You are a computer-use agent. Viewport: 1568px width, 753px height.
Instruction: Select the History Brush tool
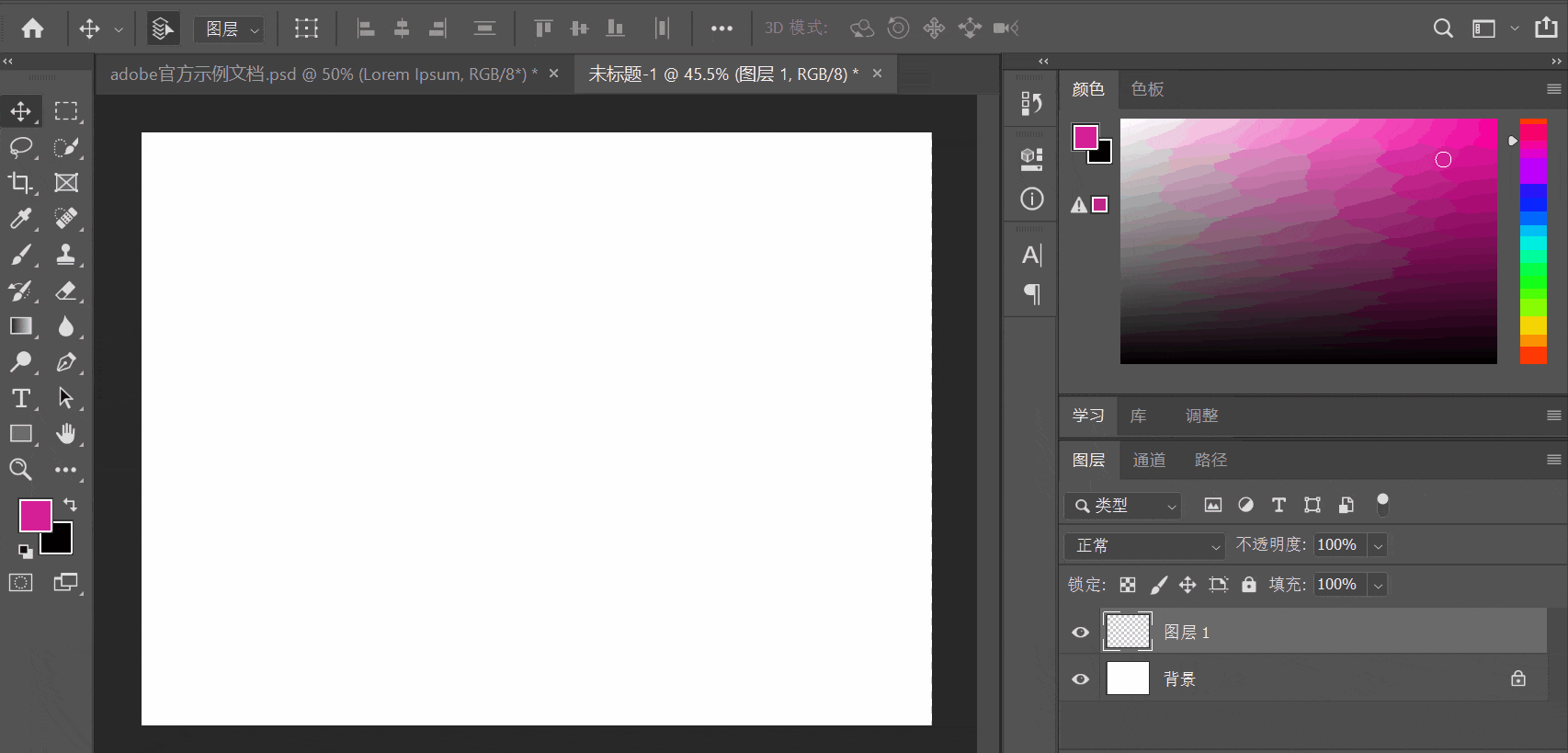point(20,291)
